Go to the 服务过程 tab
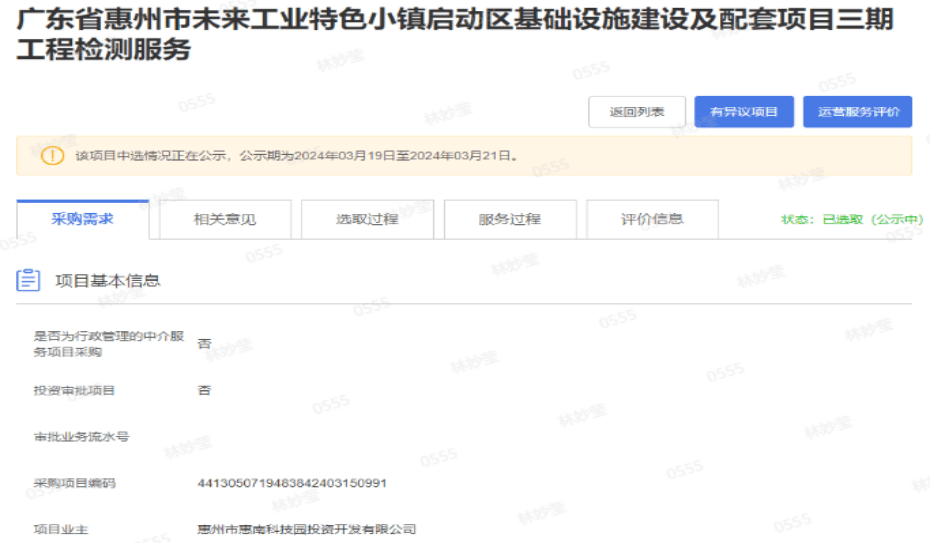This screenshot has height=543, width=930. coord(510,219)
